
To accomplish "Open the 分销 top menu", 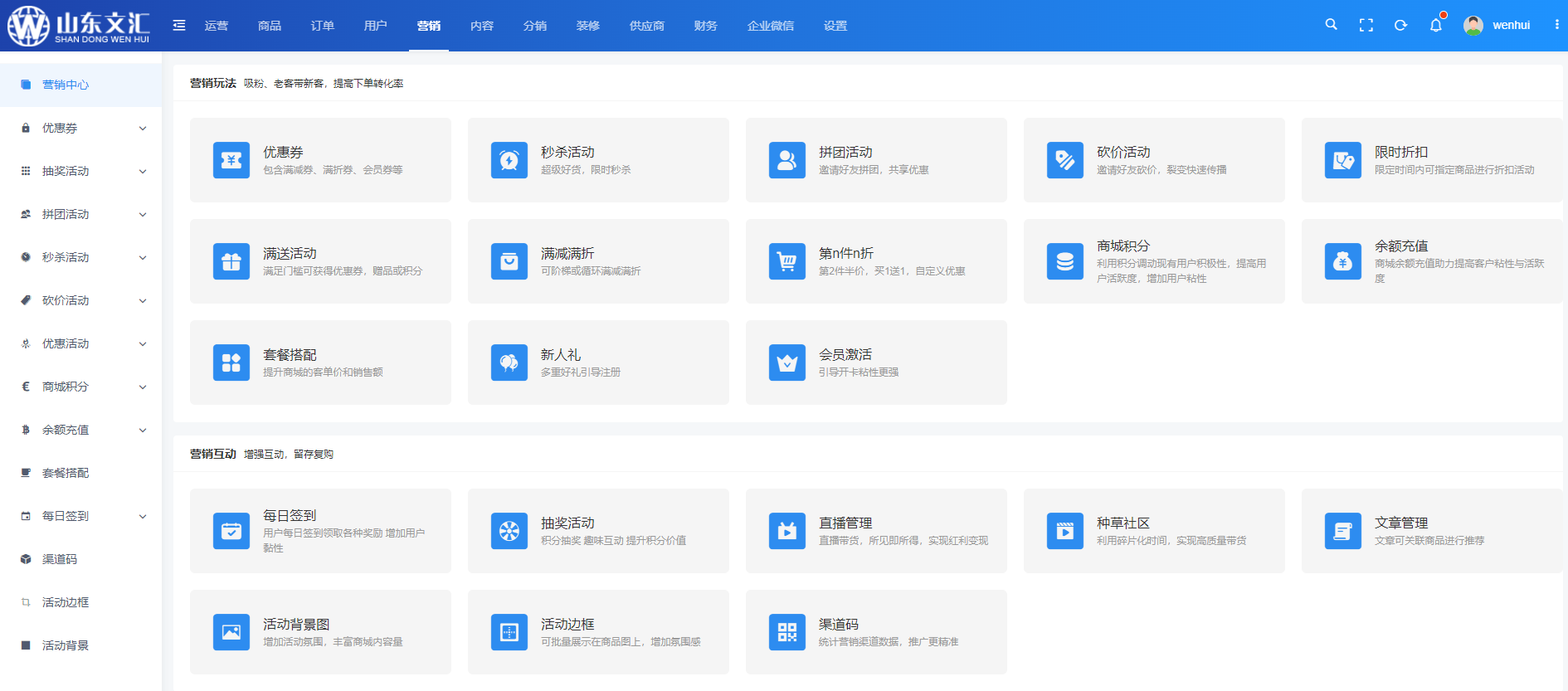I will pyautogui.click(x=535, y=26).
